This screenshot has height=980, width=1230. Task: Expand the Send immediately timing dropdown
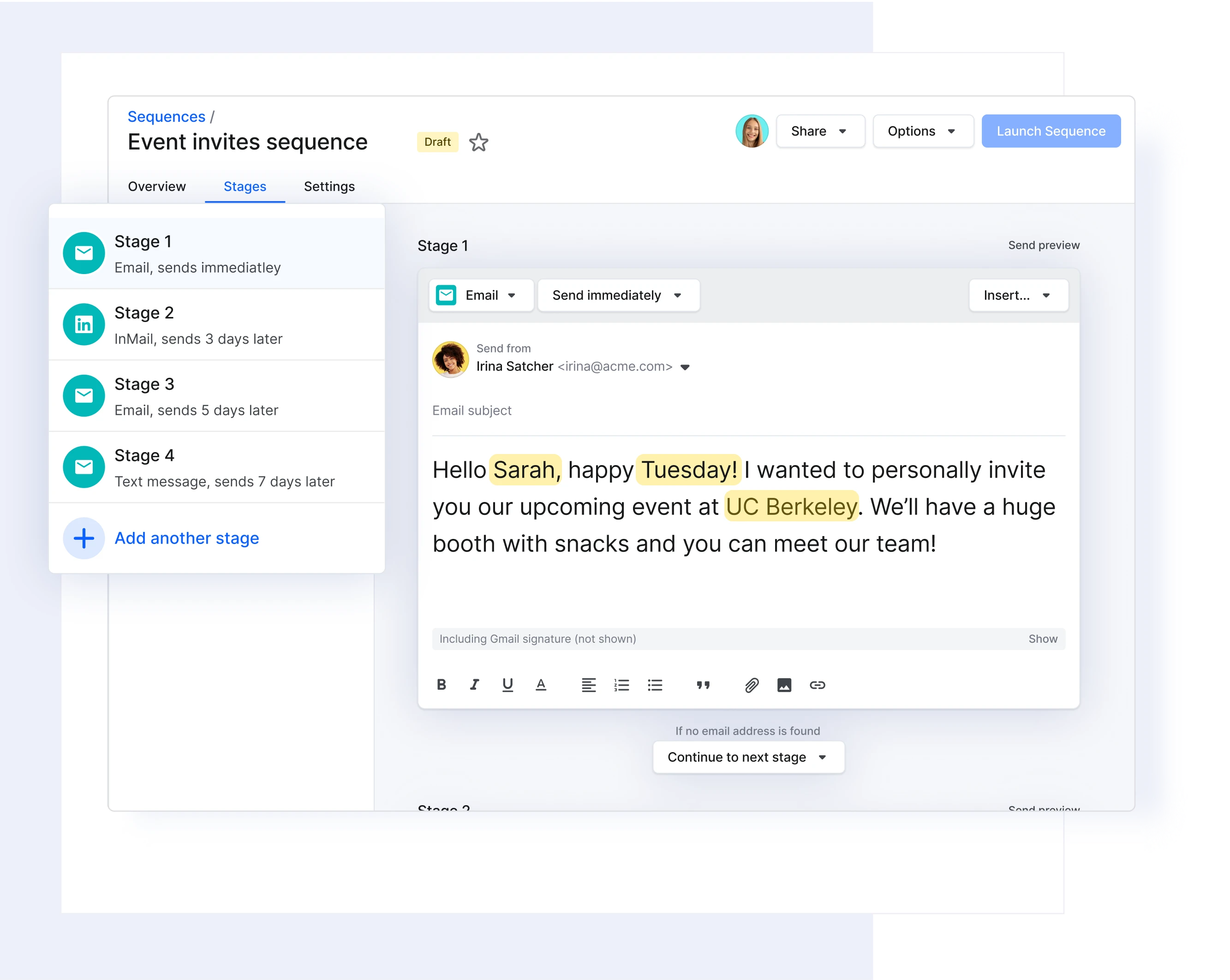pyautogui.click(x=618, y=295)
